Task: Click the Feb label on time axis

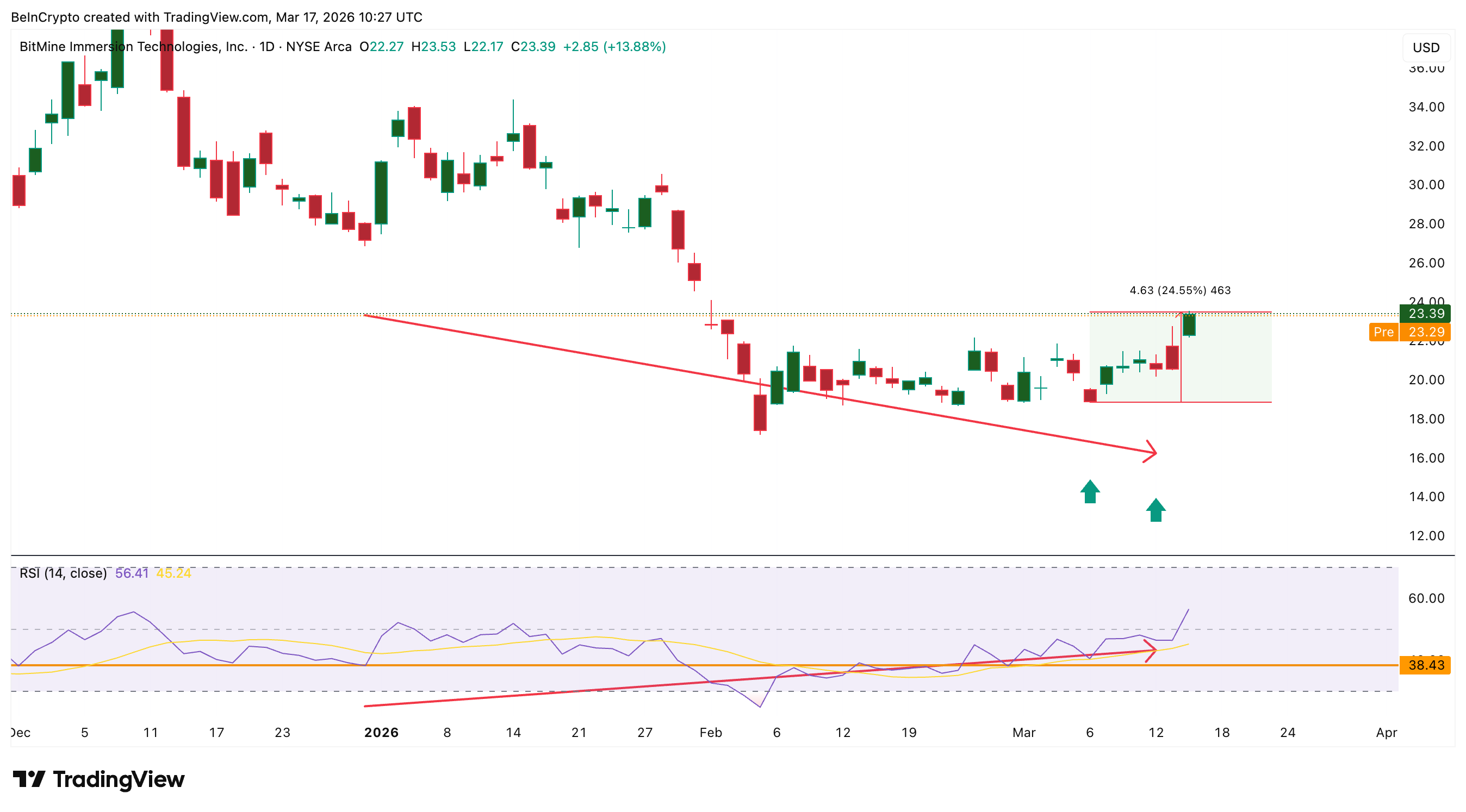Action: click(x=710, y=733)
